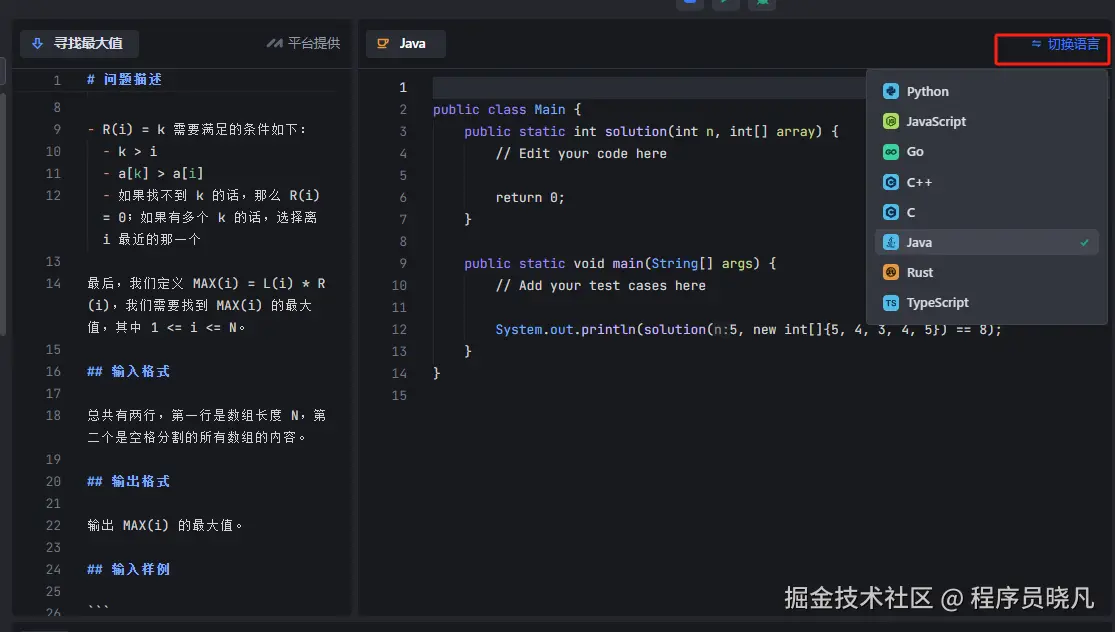Image resolution: width=1115 pixels, height=632 pixels.
Task: Click the download arrow icon beside 寻找最大值
Action: pyautogui.click(x=37, y=43)
